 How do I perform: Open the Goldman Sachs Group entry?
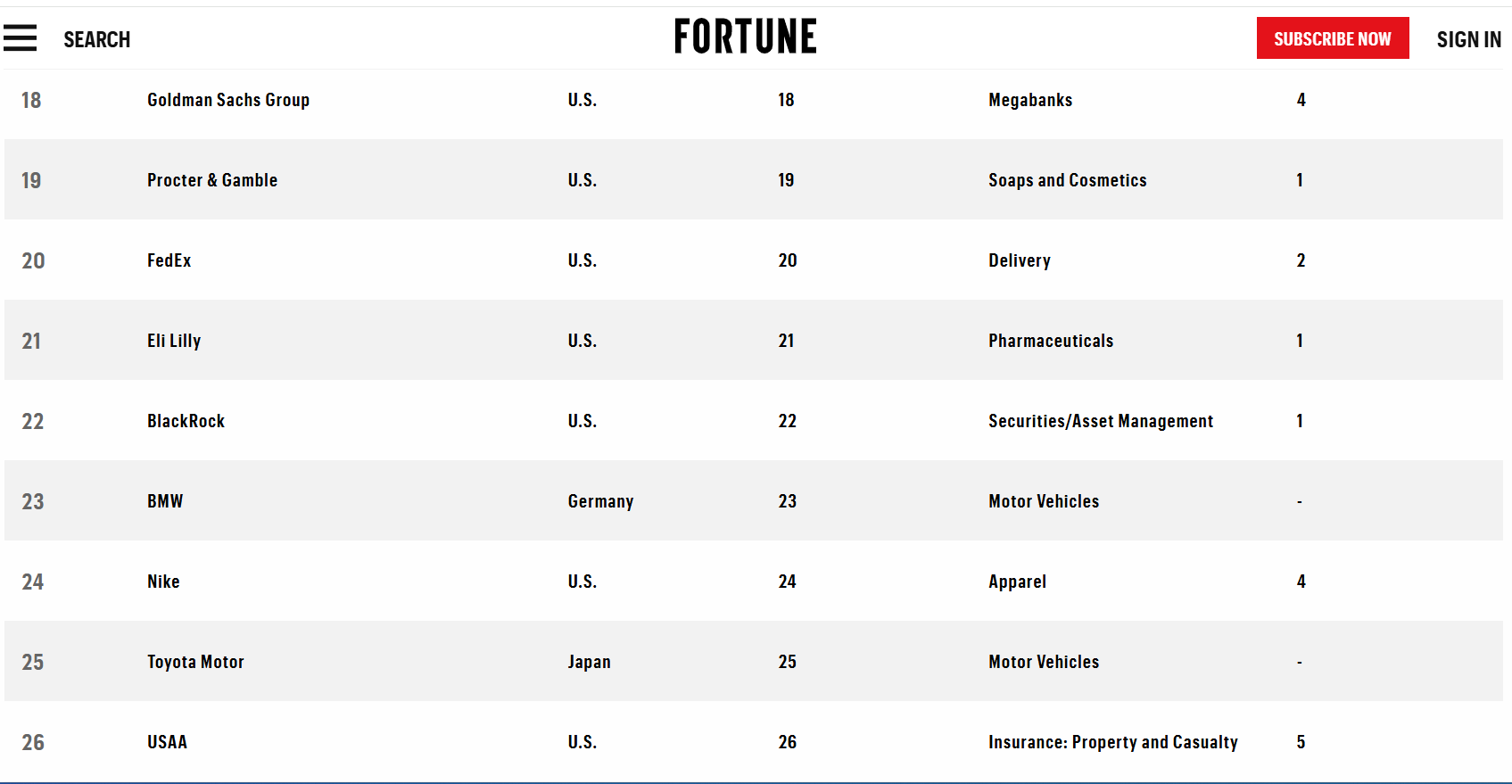coord(228,100)
